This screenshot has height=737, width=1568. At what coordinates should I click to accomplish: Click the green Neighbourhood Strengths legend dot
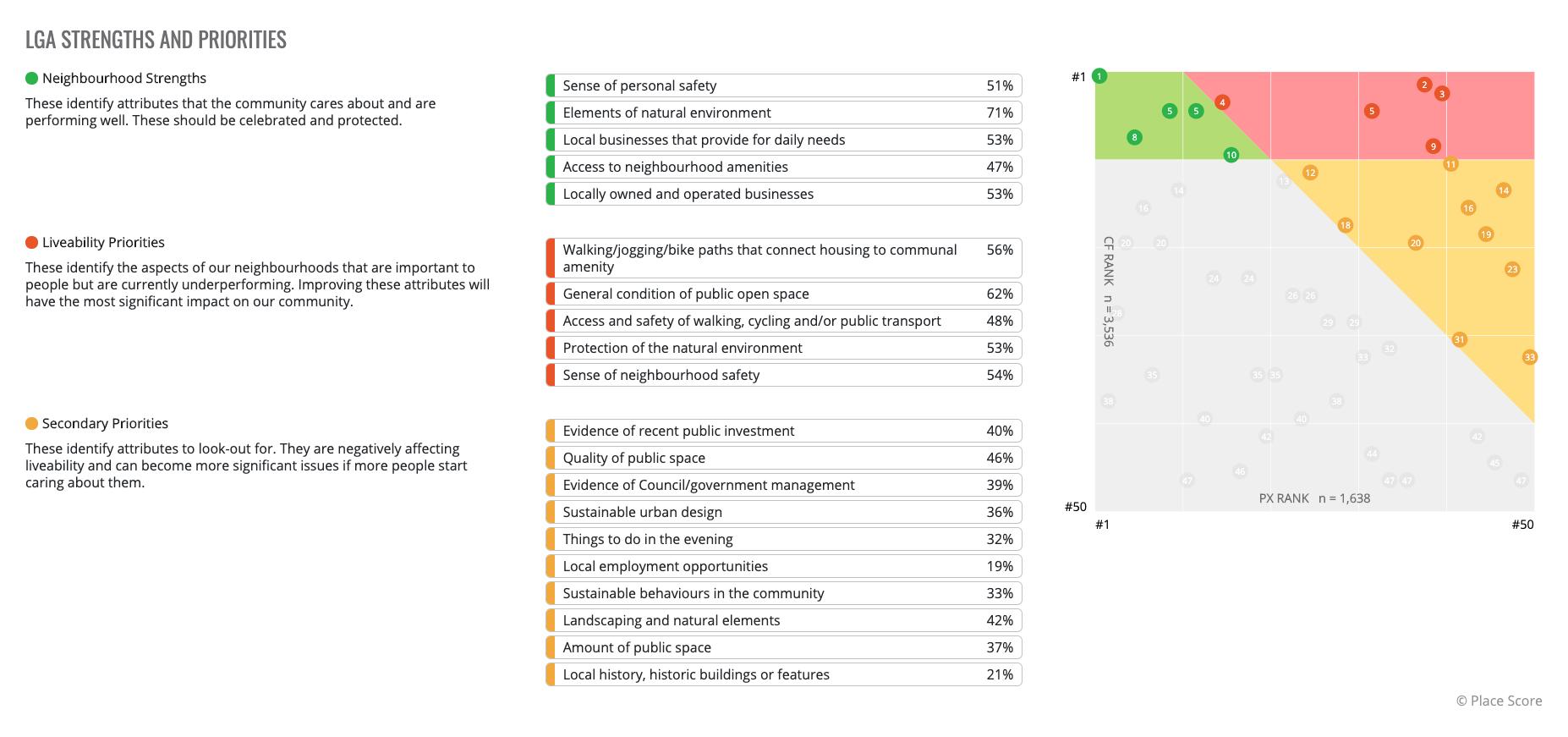click(x=32, y=79)
